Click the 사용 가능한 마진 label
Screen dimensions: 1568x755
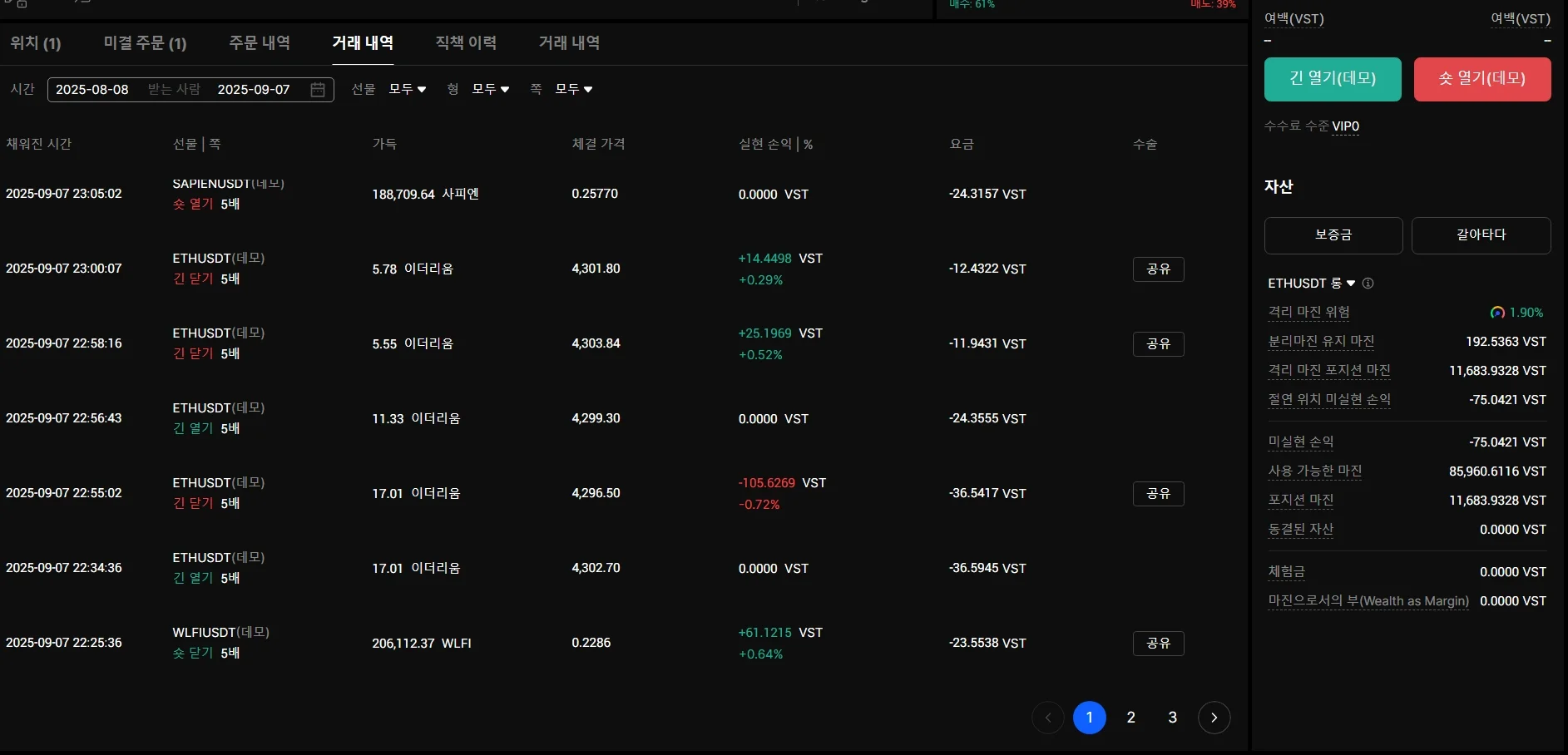1315,471
